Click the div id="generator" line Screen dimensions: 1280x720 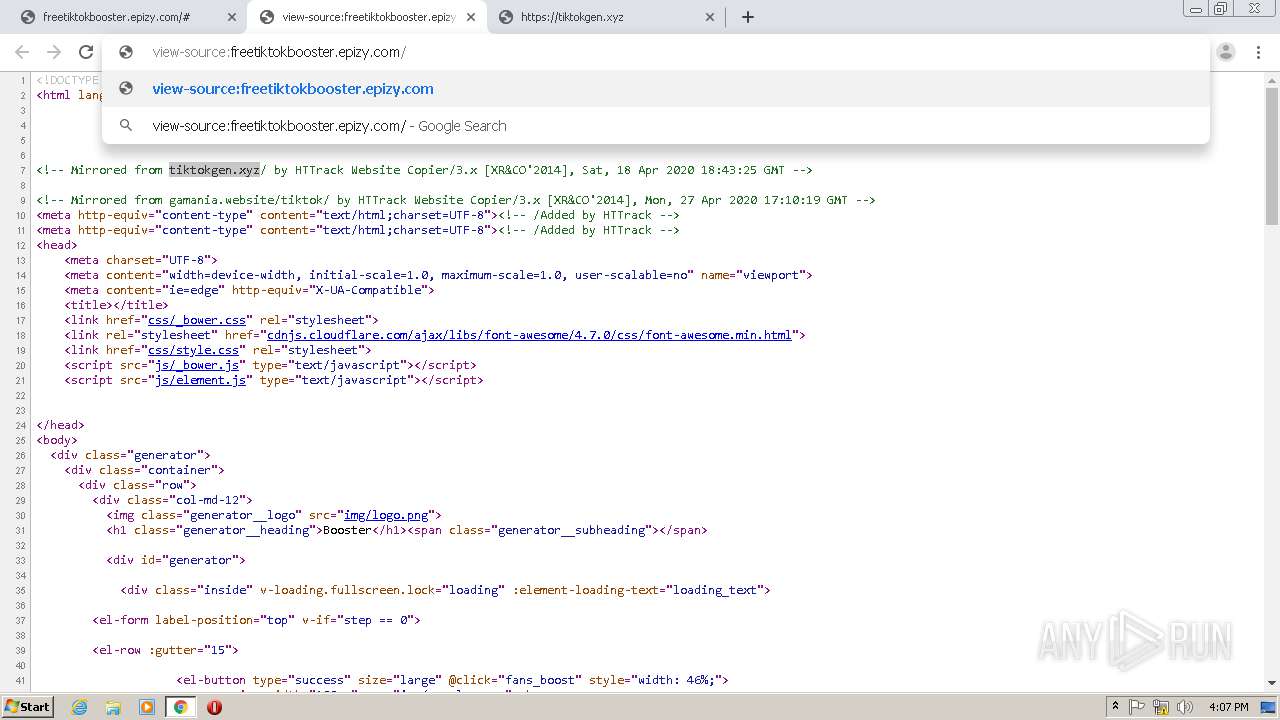(x=176, y=560)
